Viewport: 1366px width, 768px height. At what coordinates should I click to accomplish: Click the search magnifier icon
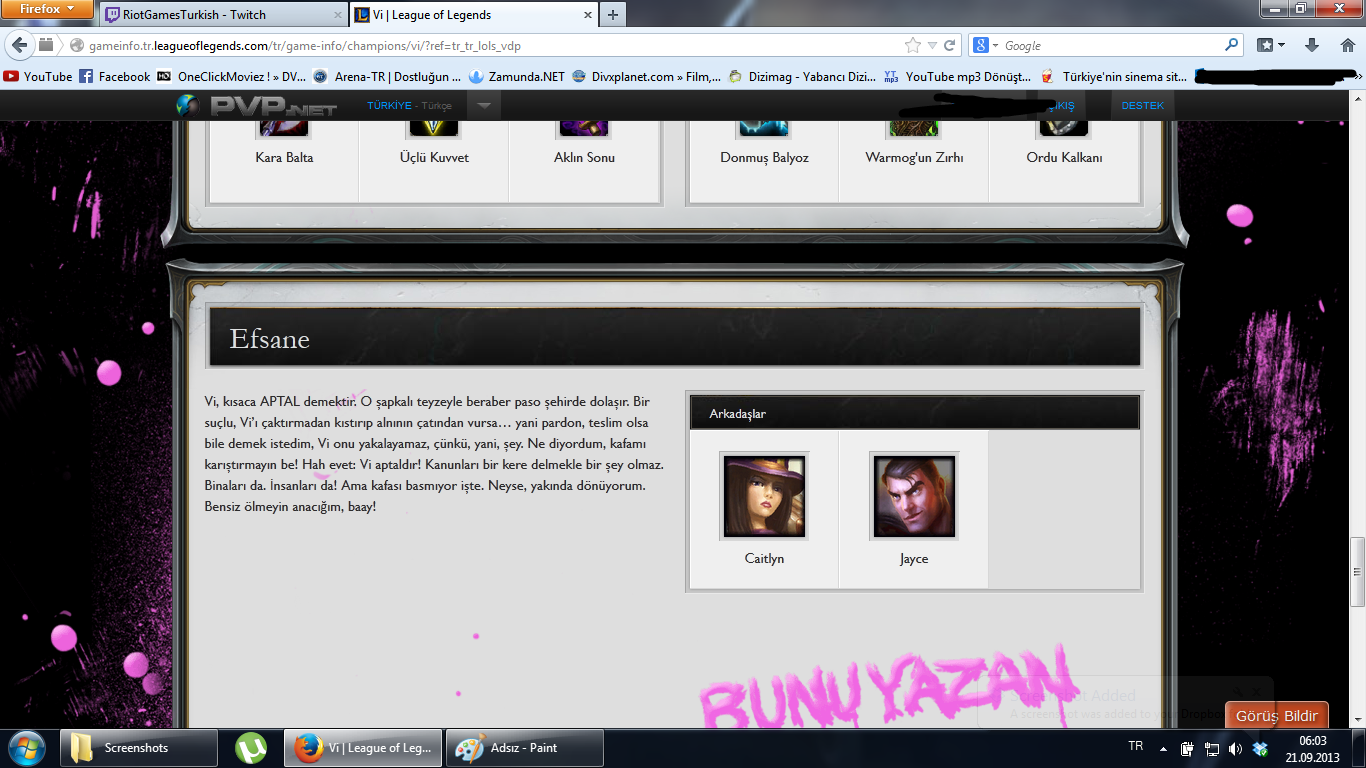coord(1231,45)
